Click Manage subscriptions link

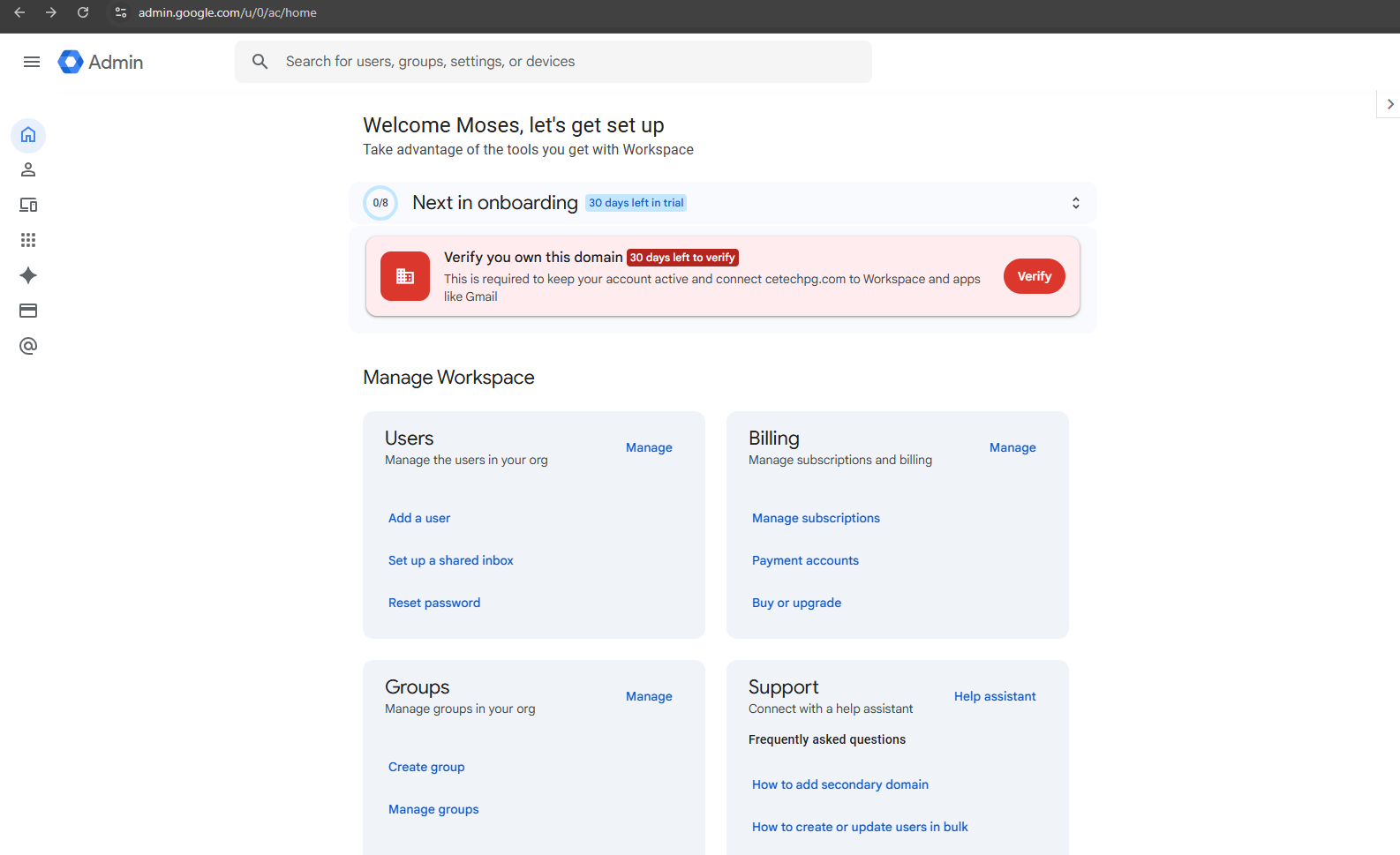816,518
